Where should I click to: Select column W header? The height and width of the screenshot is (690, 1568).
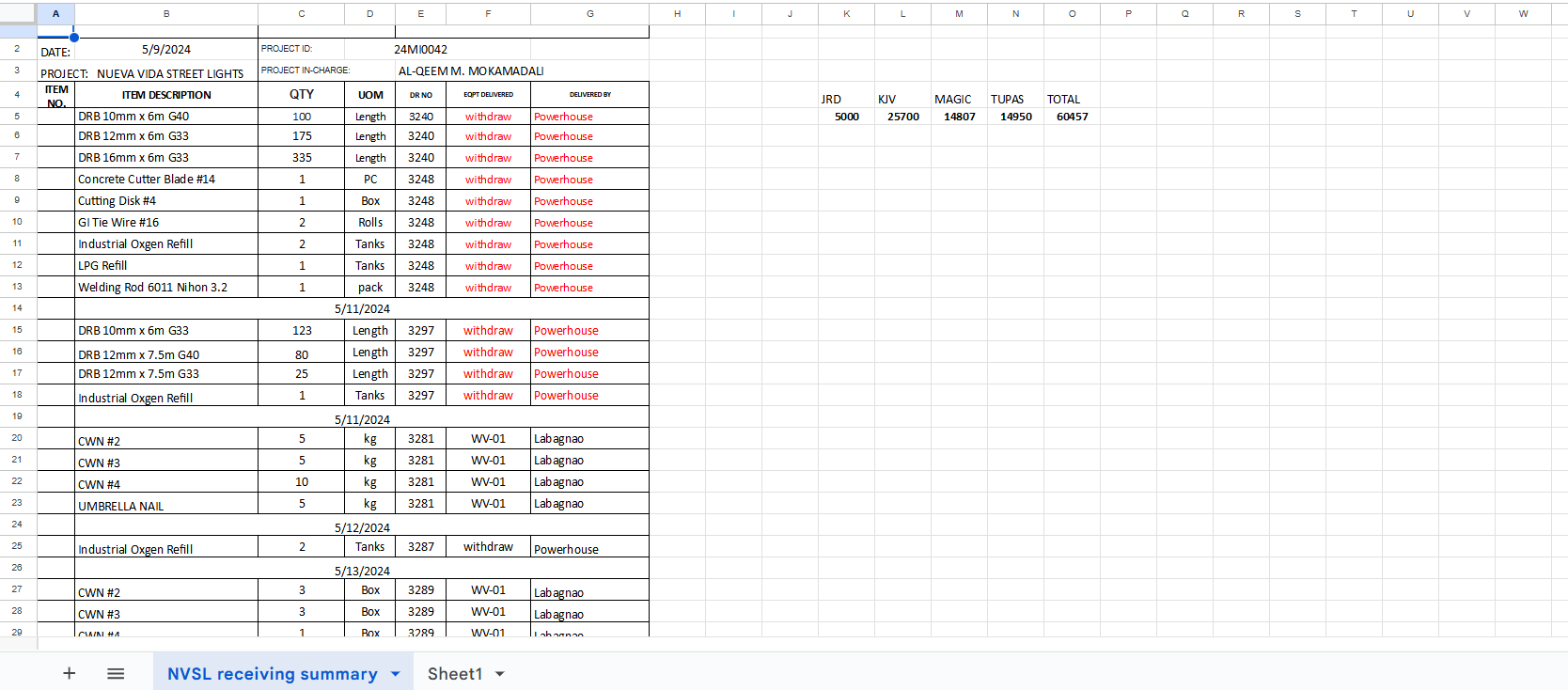coord(1524,13)
